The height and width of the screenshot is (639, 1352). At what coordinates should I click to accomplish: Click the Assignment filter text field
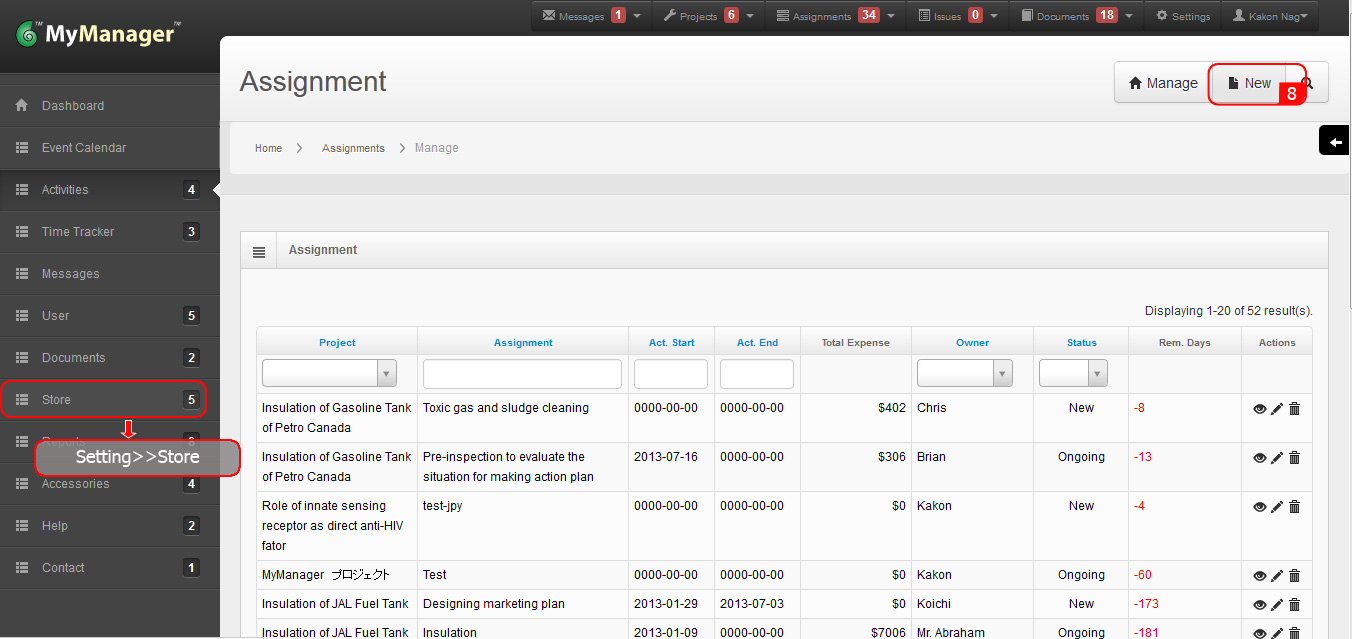click(x=522, y=374)
